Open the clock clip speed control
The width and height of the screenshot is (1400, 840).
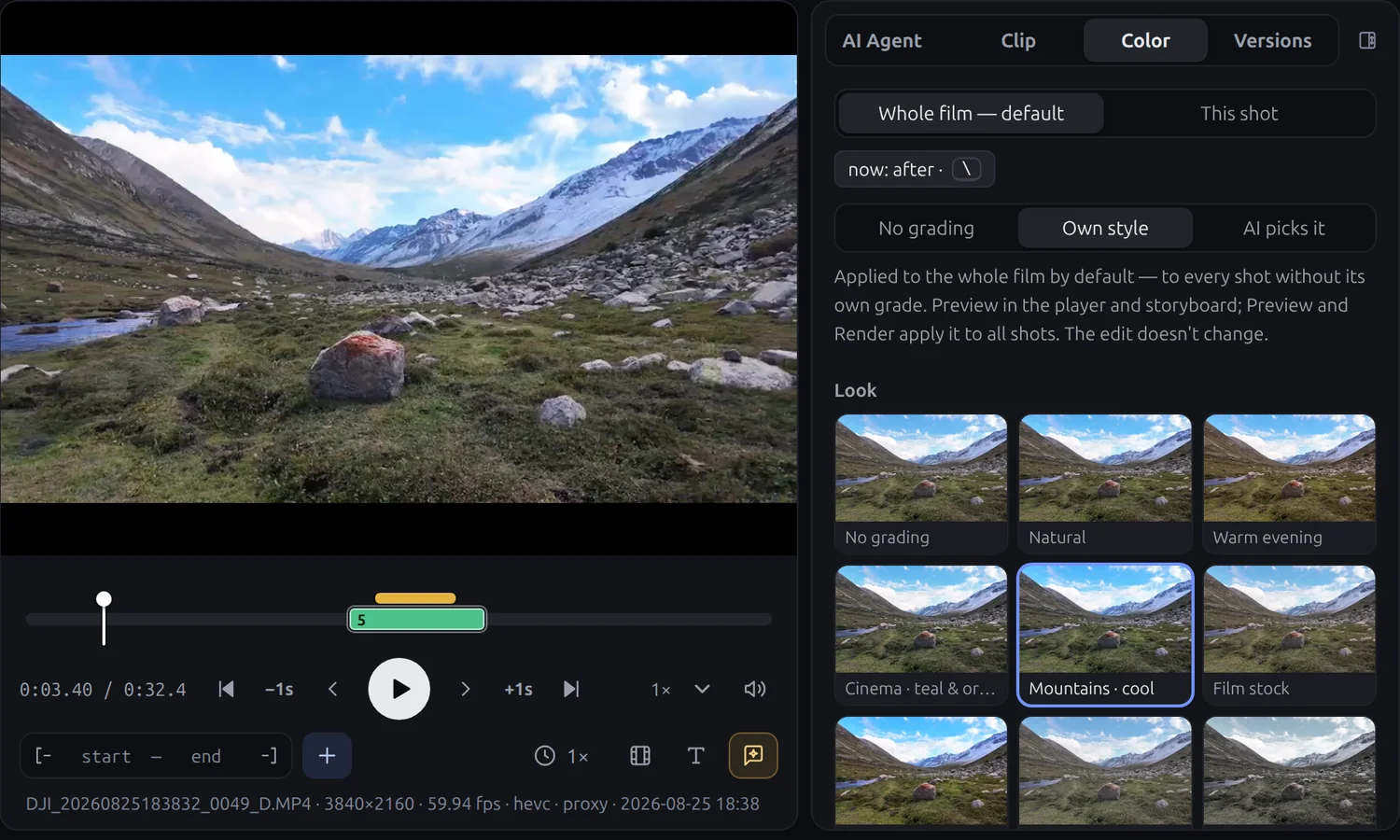pyautogui.click(x=562, y=756)
